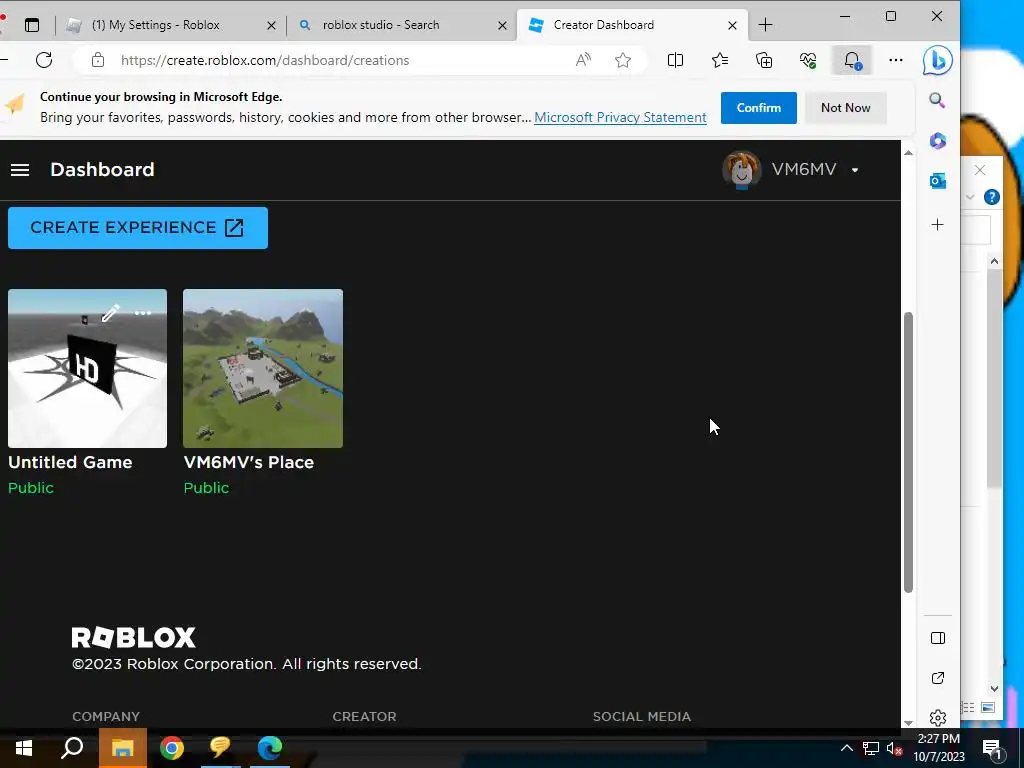Click the muted volume tray icon
The image size is (1024, 768).
[x=895, y=748]
